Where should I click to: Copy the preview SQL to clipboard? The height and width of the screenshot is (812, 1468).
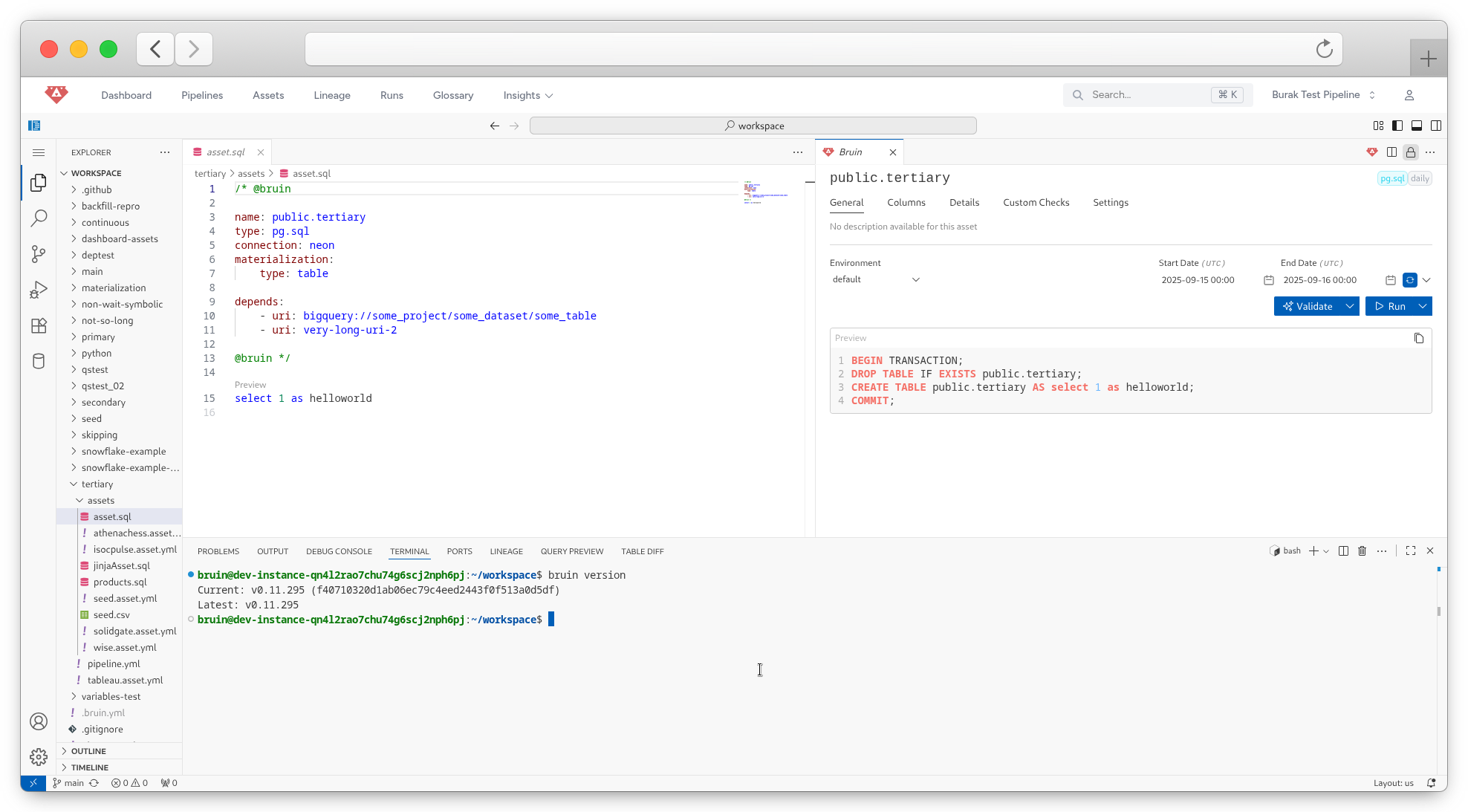point(1418,338)
